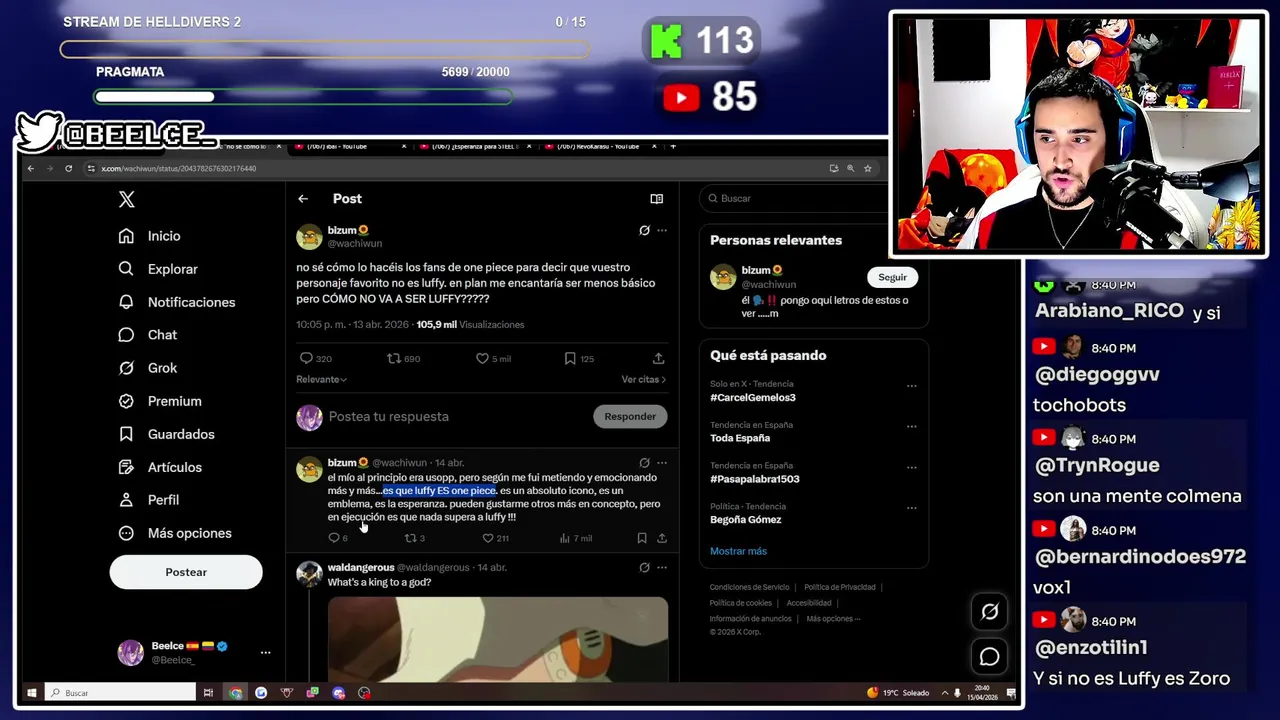This screenshot has height=720, width=1280.
Task: Click Grok icon on waldangerous post
Action: (644, 567)
